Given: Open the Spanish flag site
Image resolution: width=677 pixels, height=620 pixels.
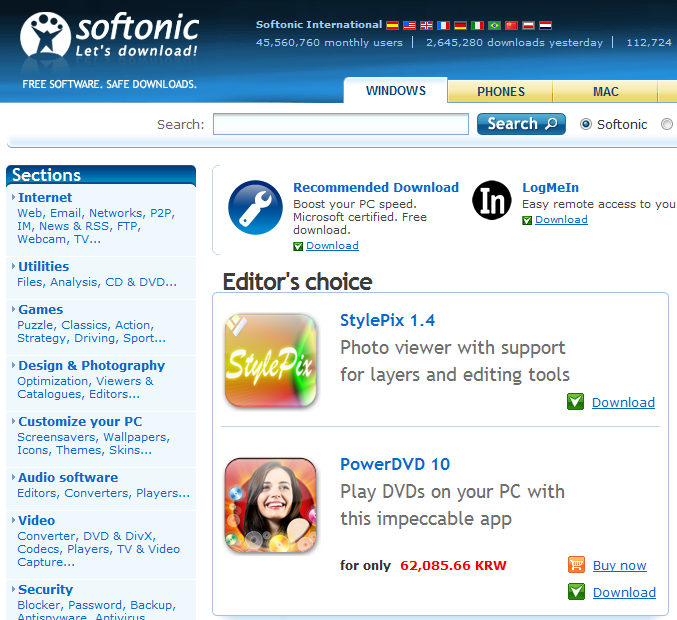Looking at the screenshot, I should (x=392, y=25).
